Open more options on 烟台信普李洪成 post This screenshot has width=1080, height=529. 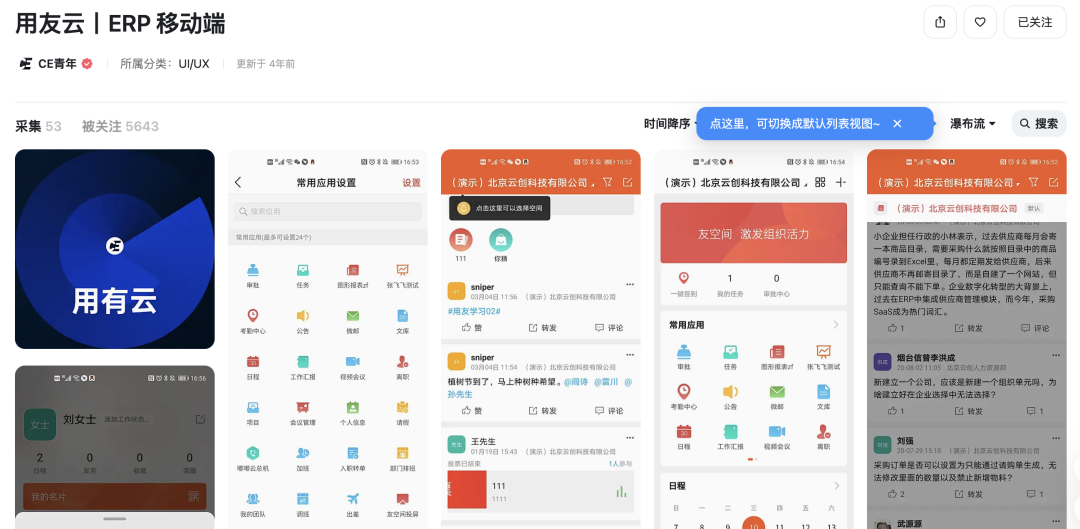tap(1056, 353)
